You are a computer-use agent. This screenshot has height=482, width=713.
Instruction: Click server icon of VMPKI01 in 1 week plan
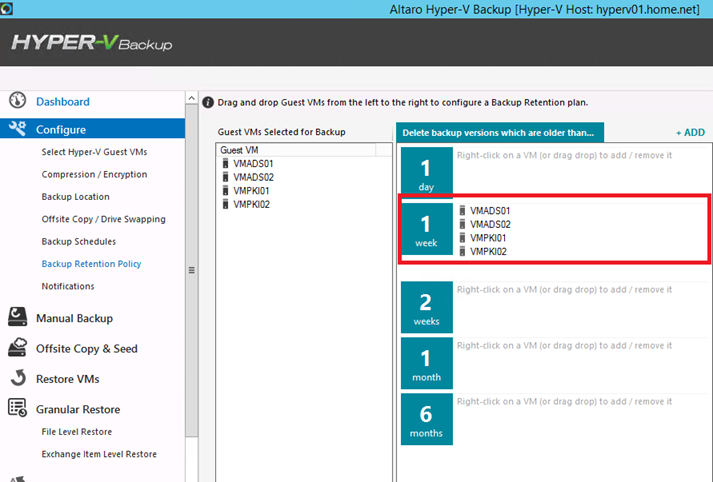coord(462,238)
